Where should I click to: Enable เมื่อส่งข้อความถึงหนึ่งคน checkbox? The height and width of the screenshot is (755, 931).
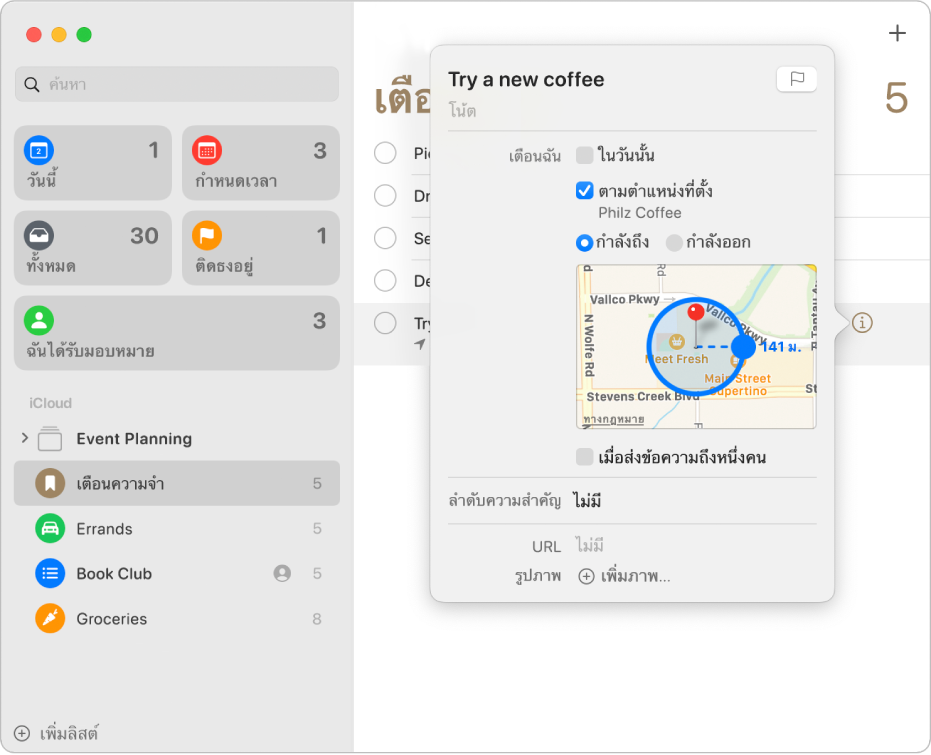click(x=585, y=458)
